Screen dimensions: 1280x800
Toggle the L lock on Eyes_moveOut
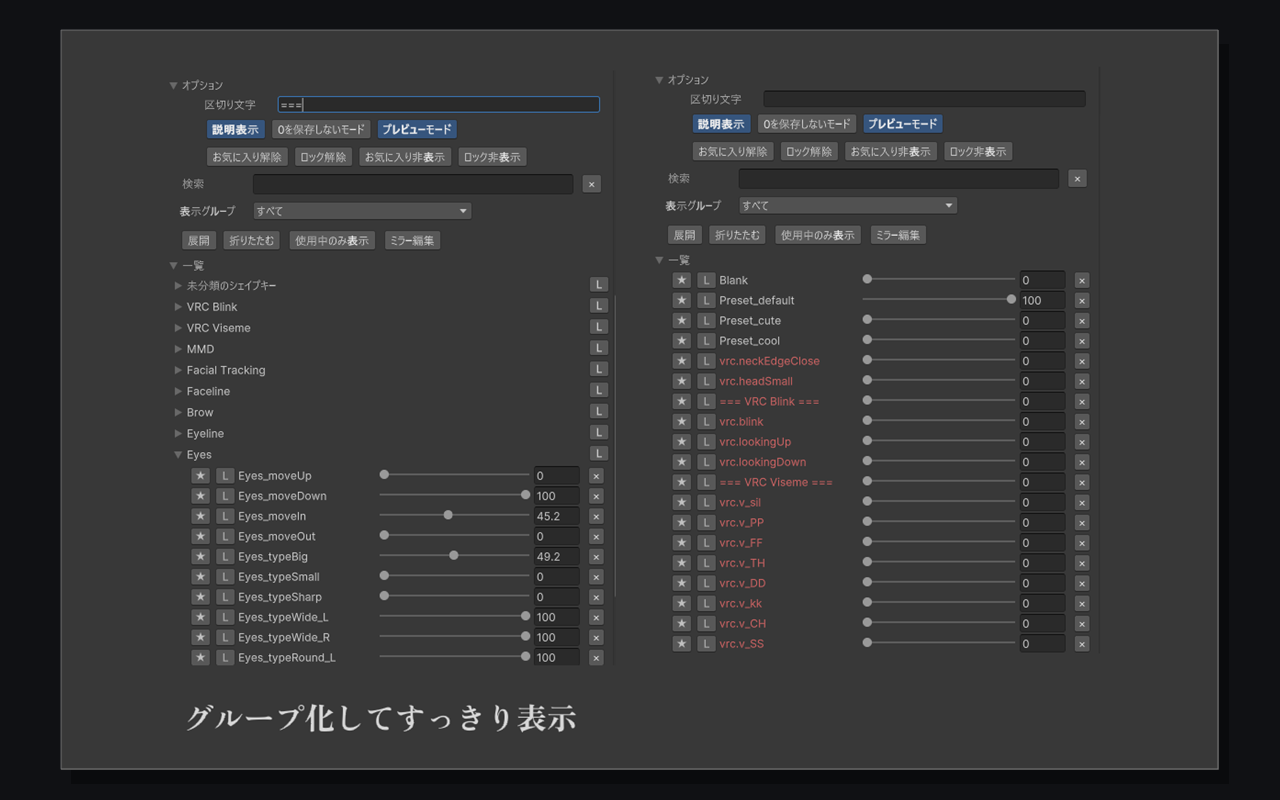(225, 536)
